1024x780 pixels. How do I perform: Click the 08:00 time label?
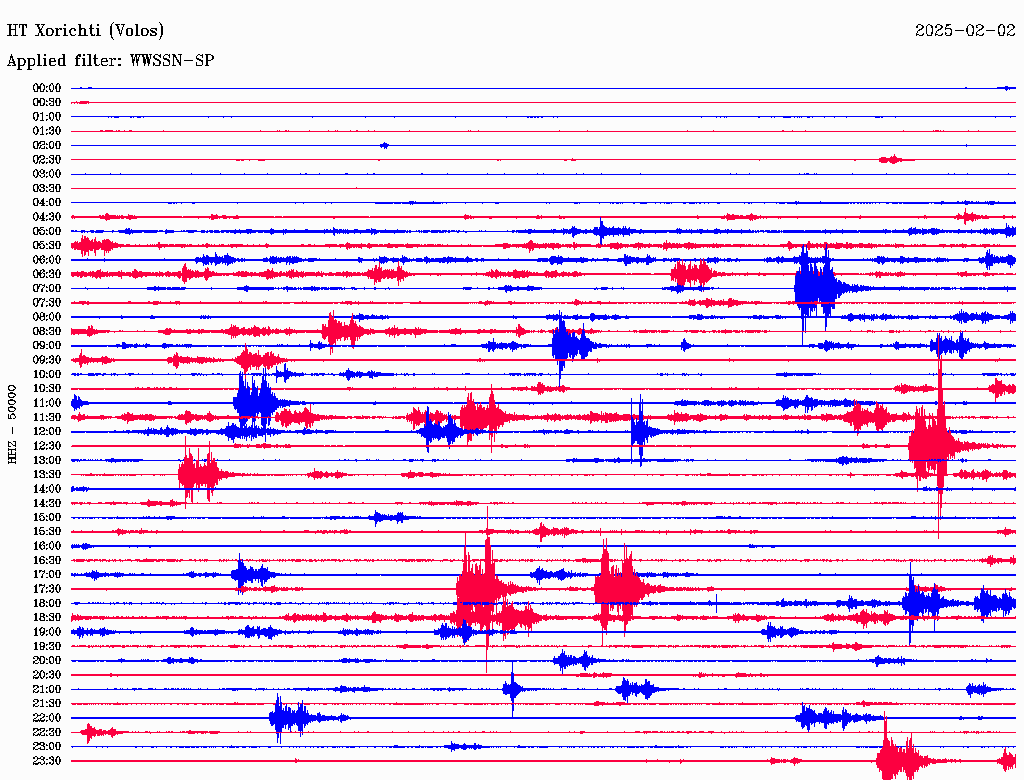(x=47, y=317)
